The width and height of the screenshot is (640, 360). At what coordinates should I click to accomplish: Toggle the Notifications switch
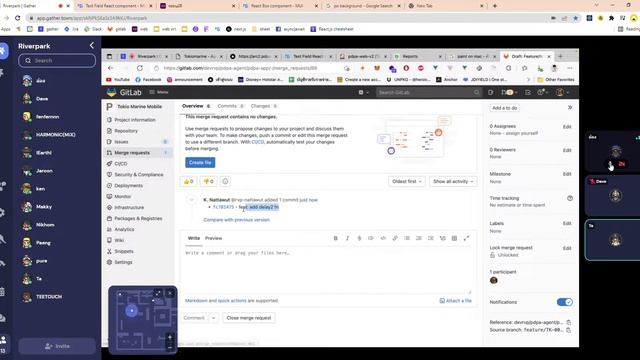click(564, 302)
